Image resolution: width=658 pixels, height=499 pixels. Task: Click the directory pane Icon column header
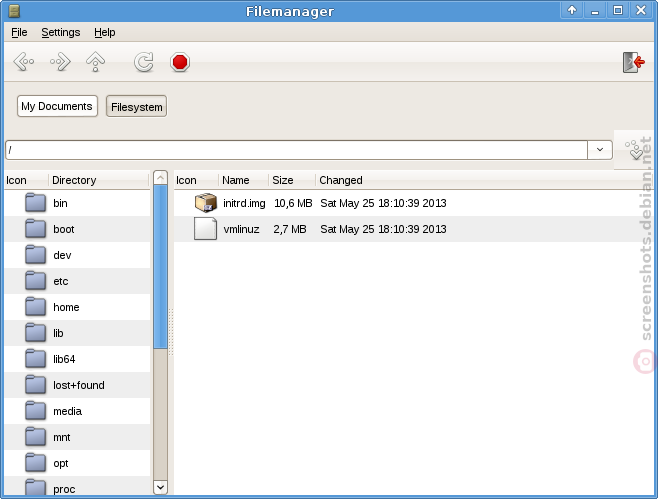coord(26,180)
